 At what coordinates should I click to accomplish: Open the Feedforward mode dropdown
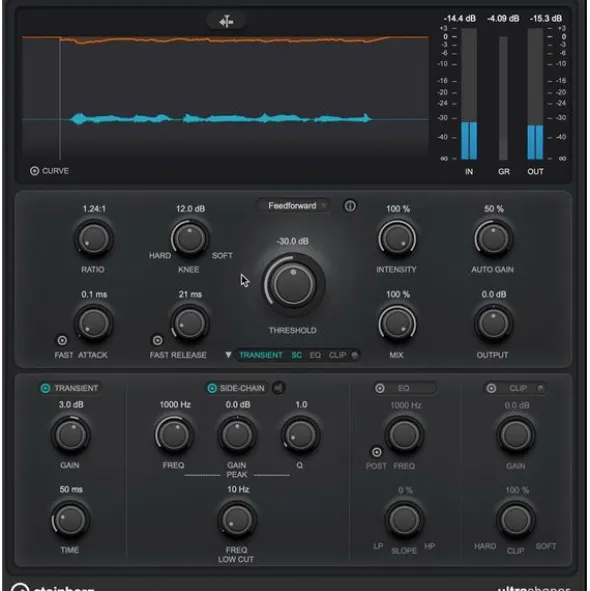(x=292, y=206)
